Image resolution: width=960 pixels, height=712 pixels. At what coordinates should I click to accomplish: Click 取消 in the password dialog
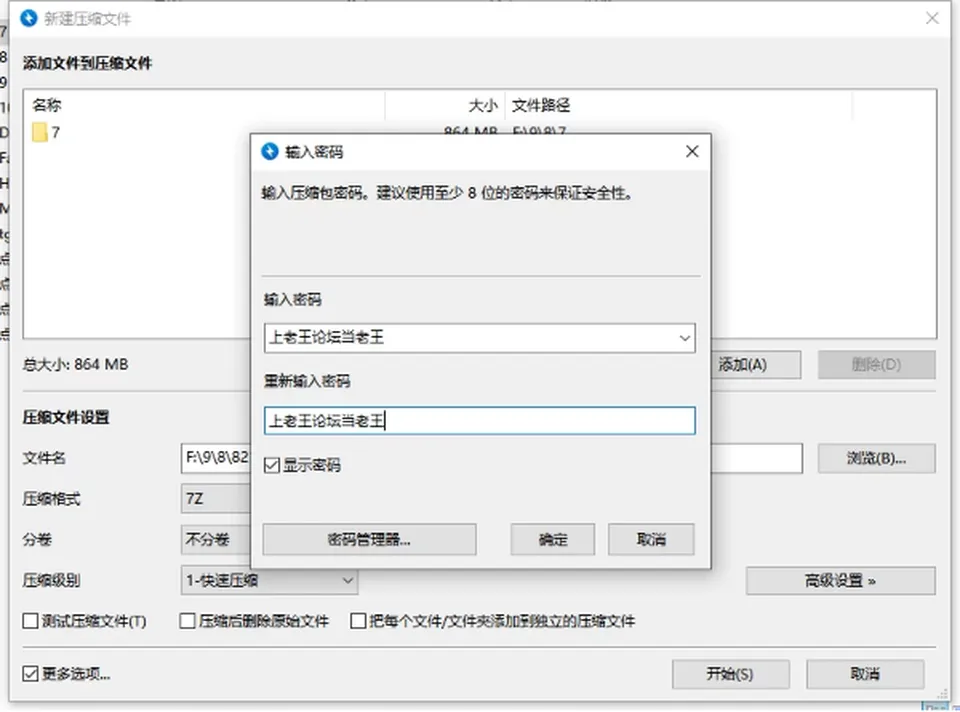(651, 539)
